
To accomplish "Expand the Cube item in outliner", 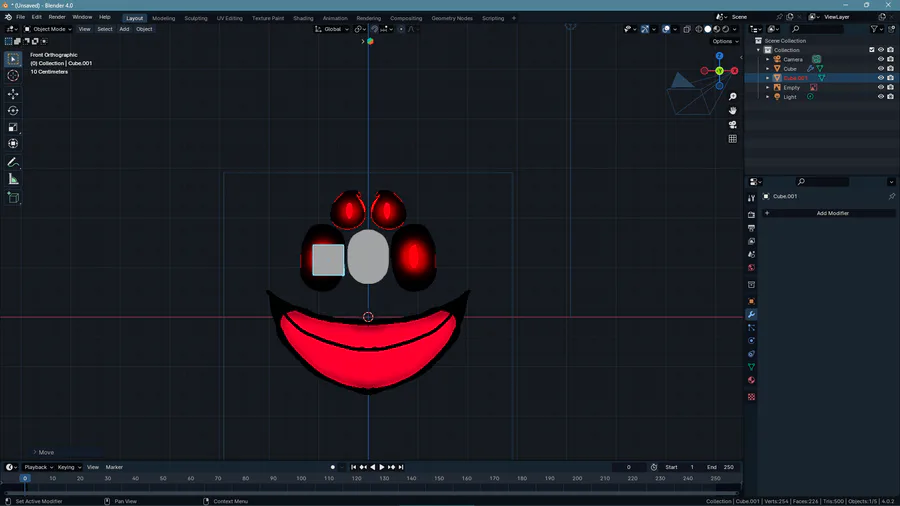I will (x=768, y=69).
